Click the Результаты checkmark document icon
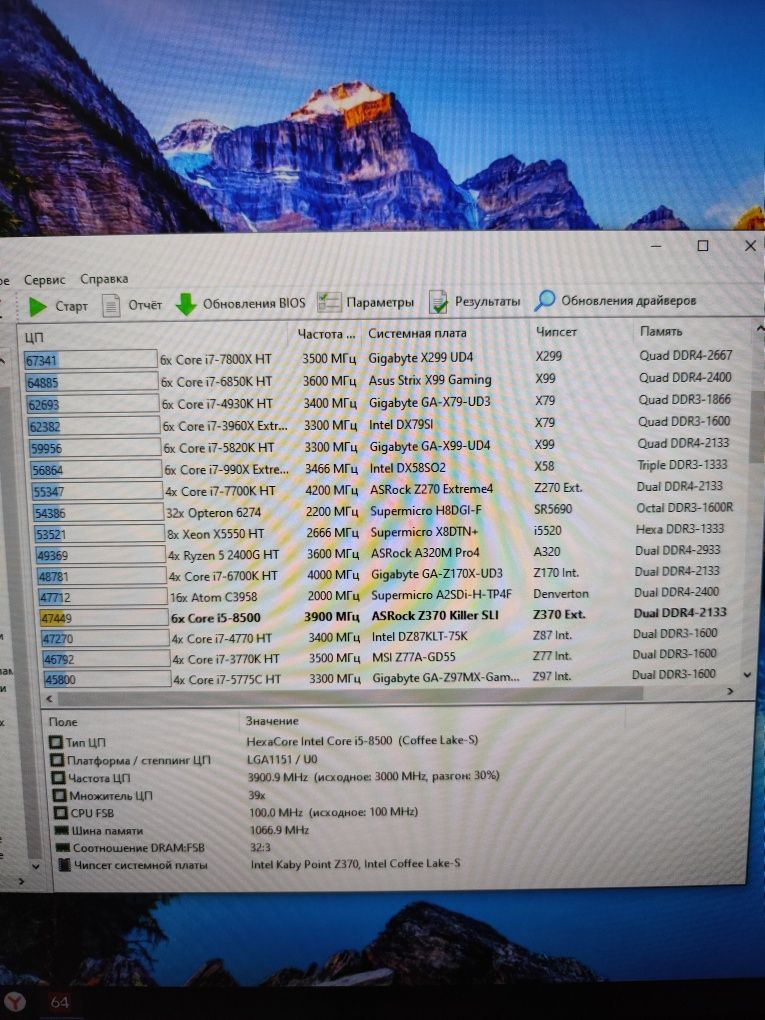765x1020 pixels. click(438, 302)
